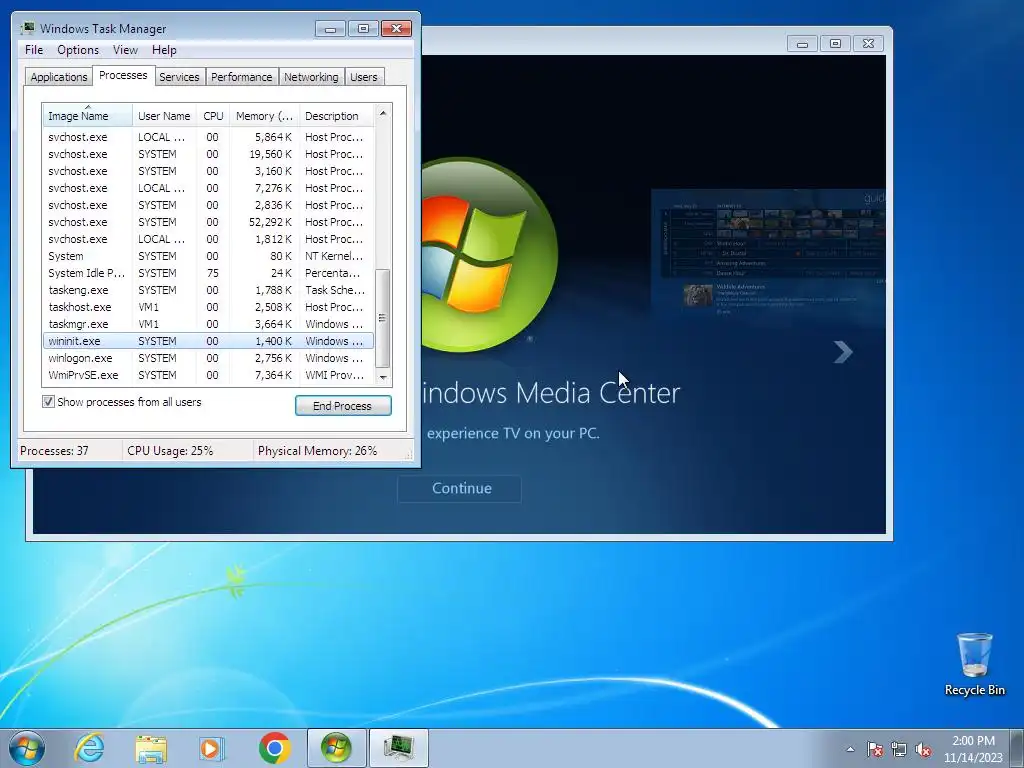Select the System process using 80 K
Image resolution: width=1024 pixels, height=768 pixels.
pos(208,256)
